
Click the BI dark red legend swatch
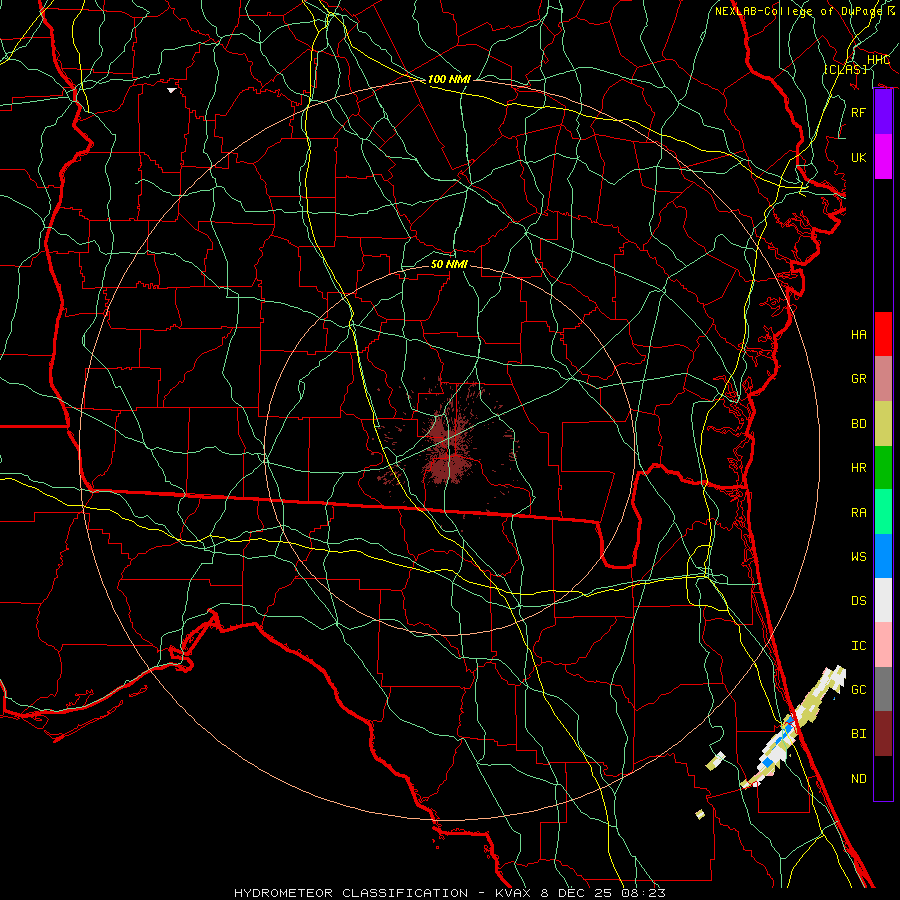coord(883,734)
